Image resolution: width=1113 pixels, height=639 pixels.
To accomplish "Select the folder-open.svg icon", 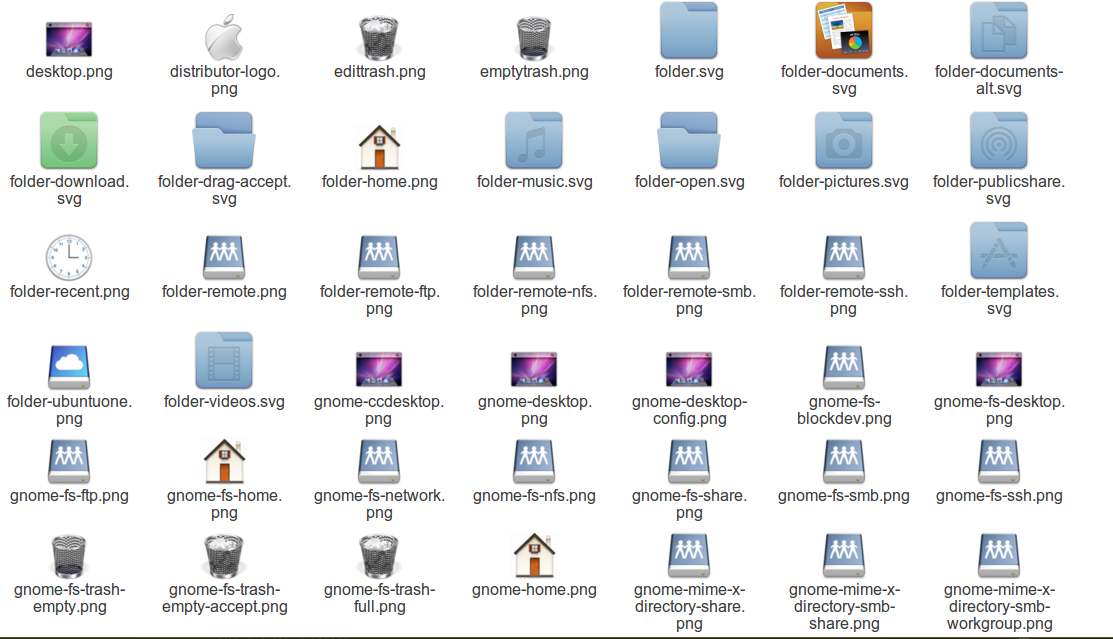I will pyautogui.click(x=689, y=140).
